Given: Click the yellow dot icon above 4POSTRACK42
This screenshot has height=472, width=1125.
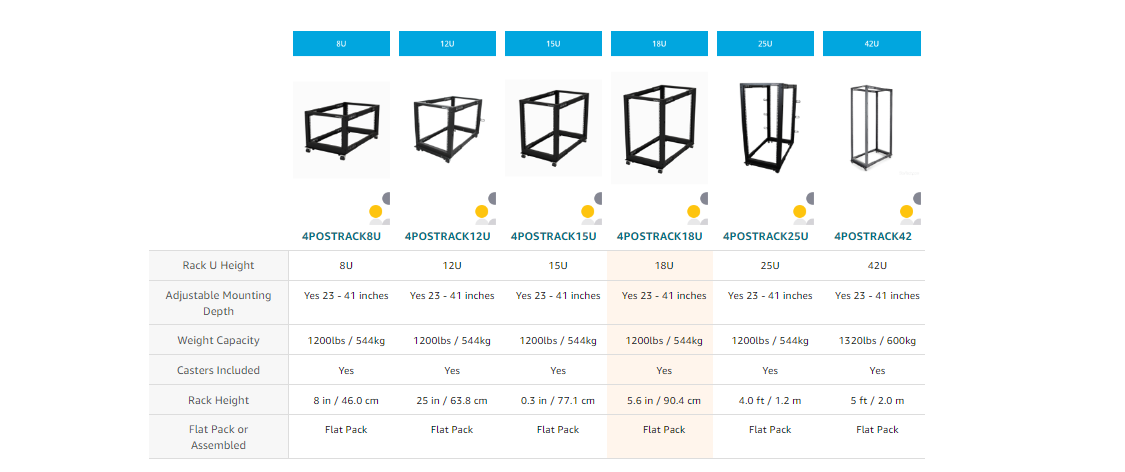Looking at the screenshot, I should pos(906,212).
